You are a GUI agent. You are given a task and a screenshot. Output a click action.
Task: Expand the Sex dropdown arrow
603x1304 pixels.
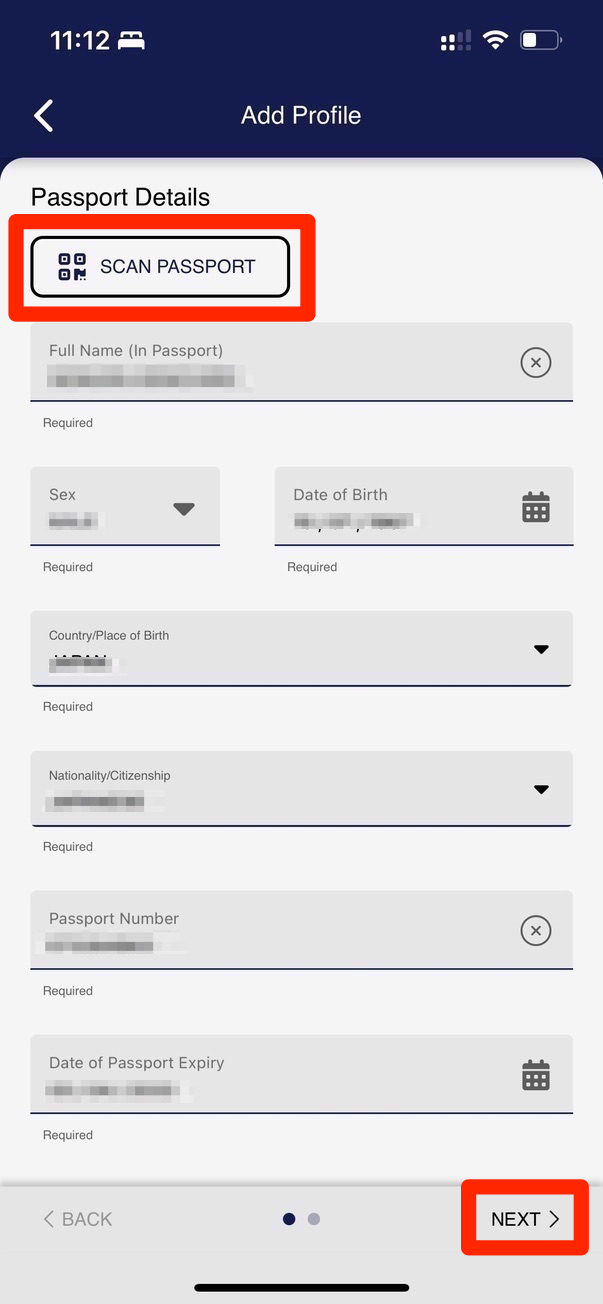183,508
